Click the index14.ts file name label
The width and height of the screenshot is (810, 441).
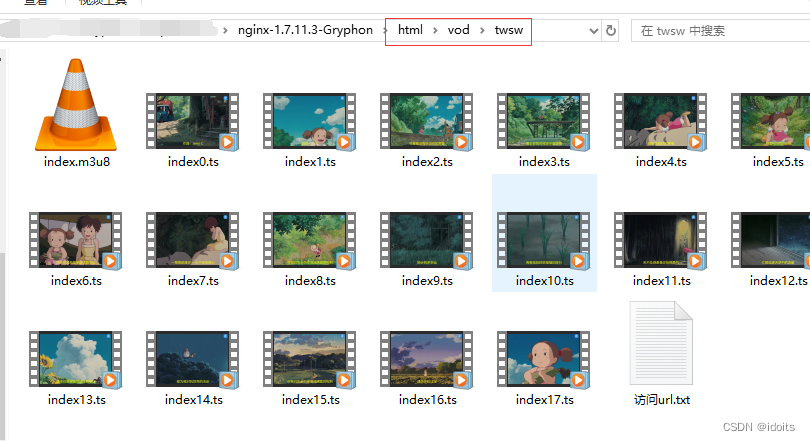coord(194,400)
